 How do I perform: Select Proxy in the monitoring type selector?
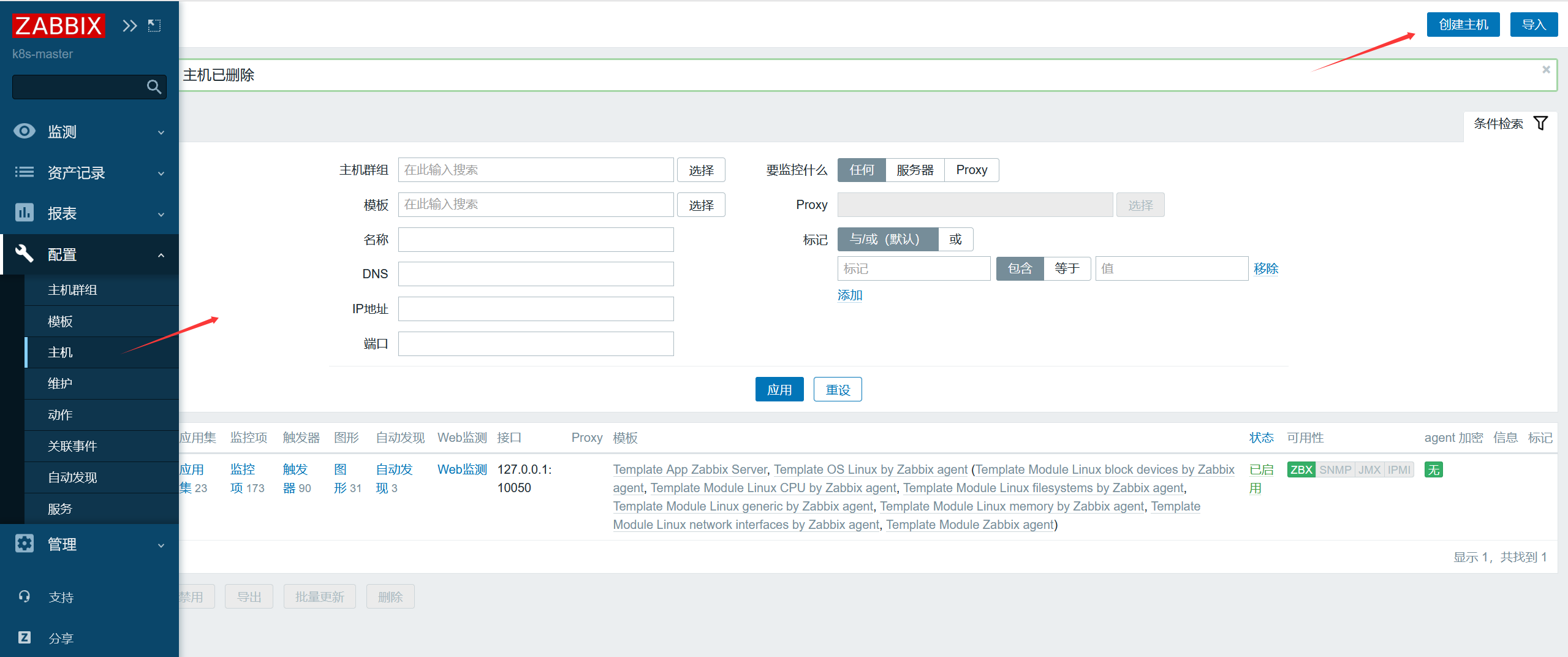(x=972, y=170)
